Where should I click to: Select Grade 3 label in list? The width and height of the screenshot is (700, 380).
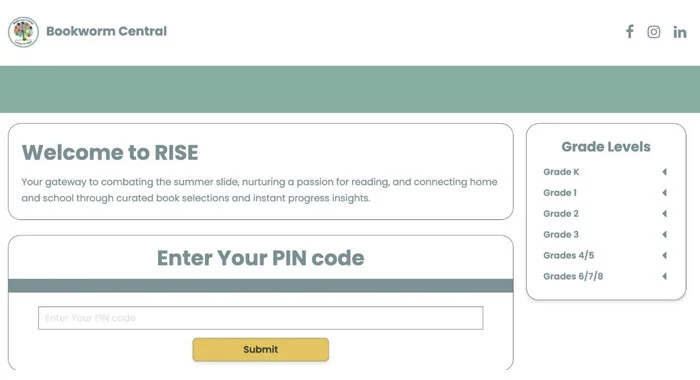(x=561, y=234)
